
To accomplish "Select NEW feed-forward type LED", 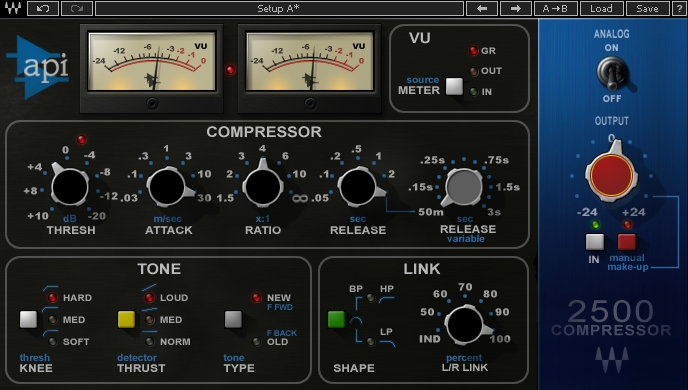I will click(x=257, y=298).
